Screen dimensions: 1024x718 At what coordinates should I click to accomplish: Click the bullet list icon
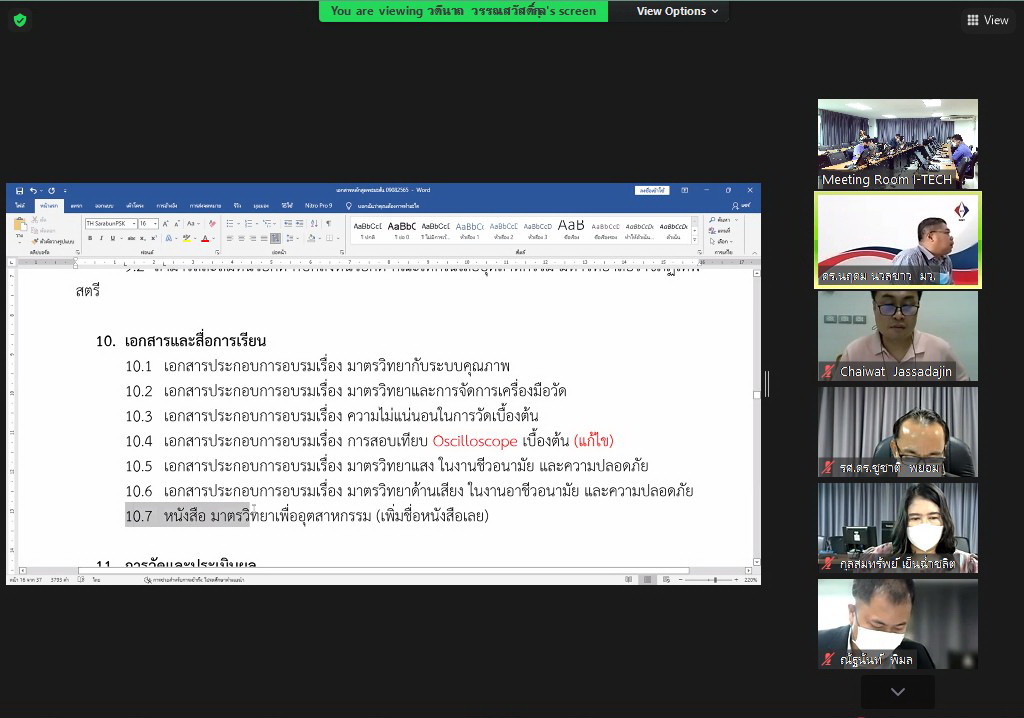[230, 223]
